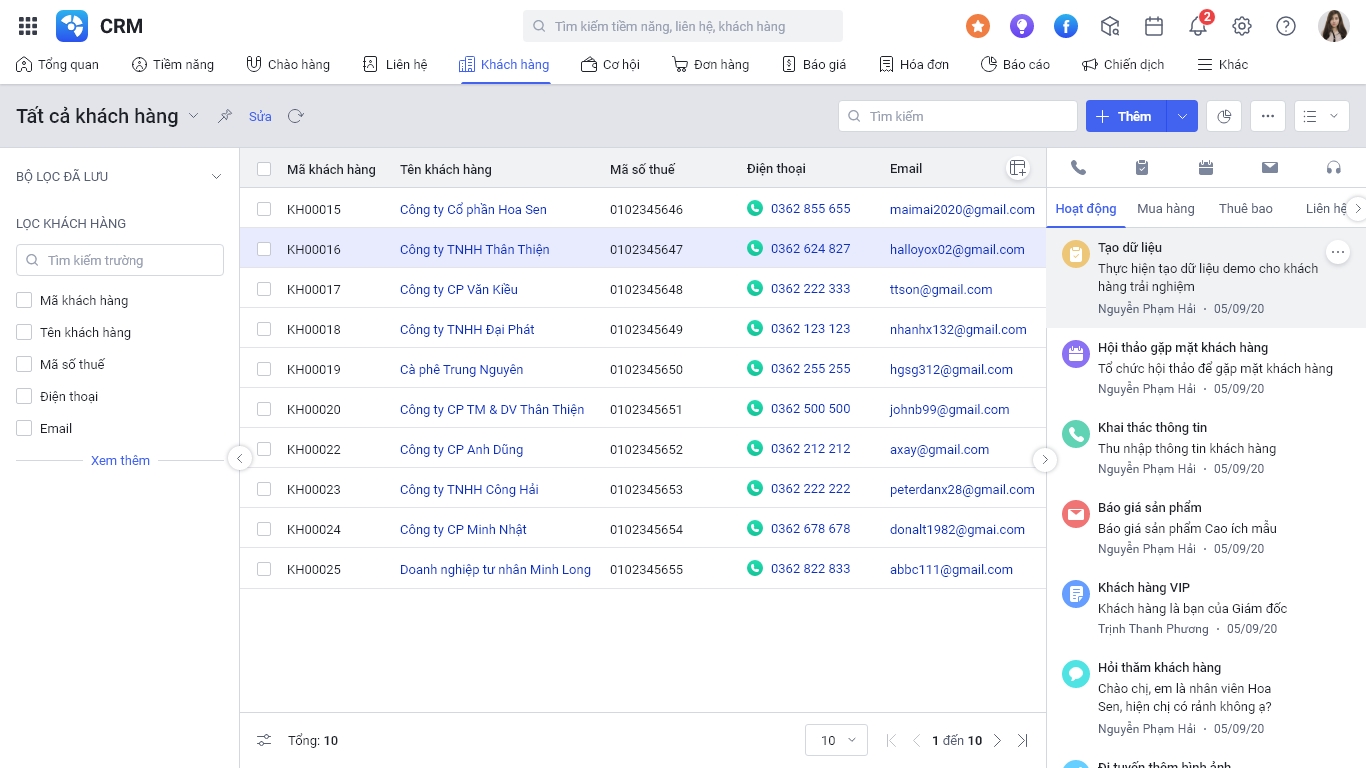Viewport: 1366px width, 768px height.
Task: Open the Khác menu in navigation
Action: [1223, 64]
